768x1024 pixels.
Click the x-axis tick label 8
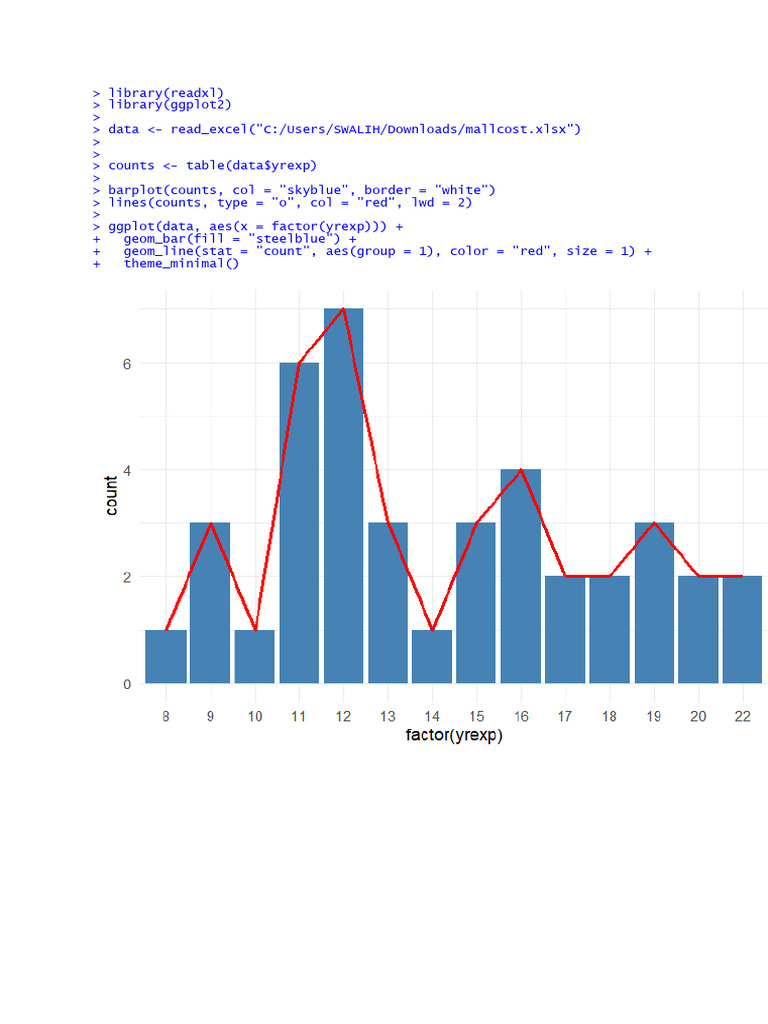(166, 716)
